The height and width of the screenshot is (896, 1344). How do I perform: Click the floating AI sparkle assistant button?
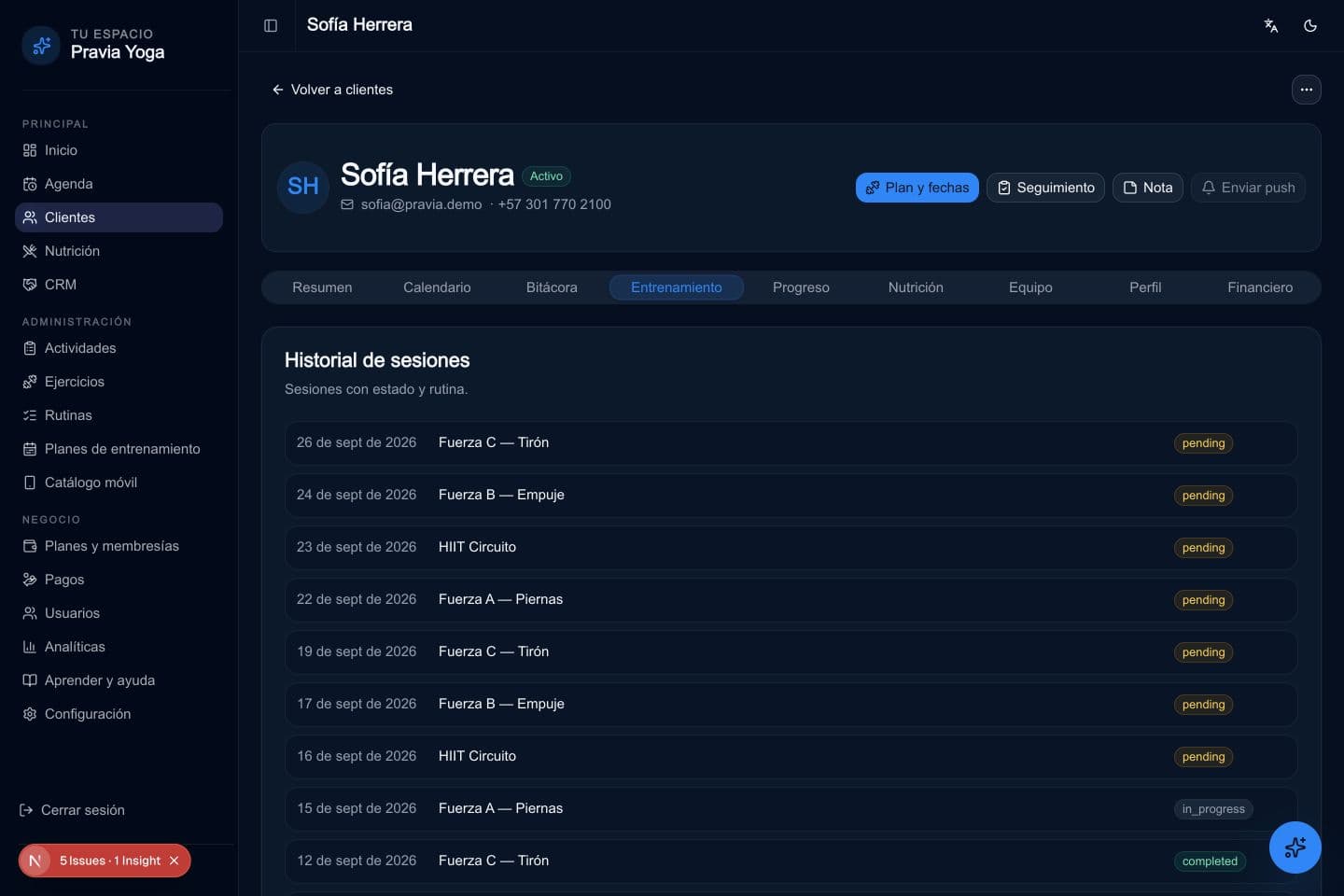[1295, 847]
